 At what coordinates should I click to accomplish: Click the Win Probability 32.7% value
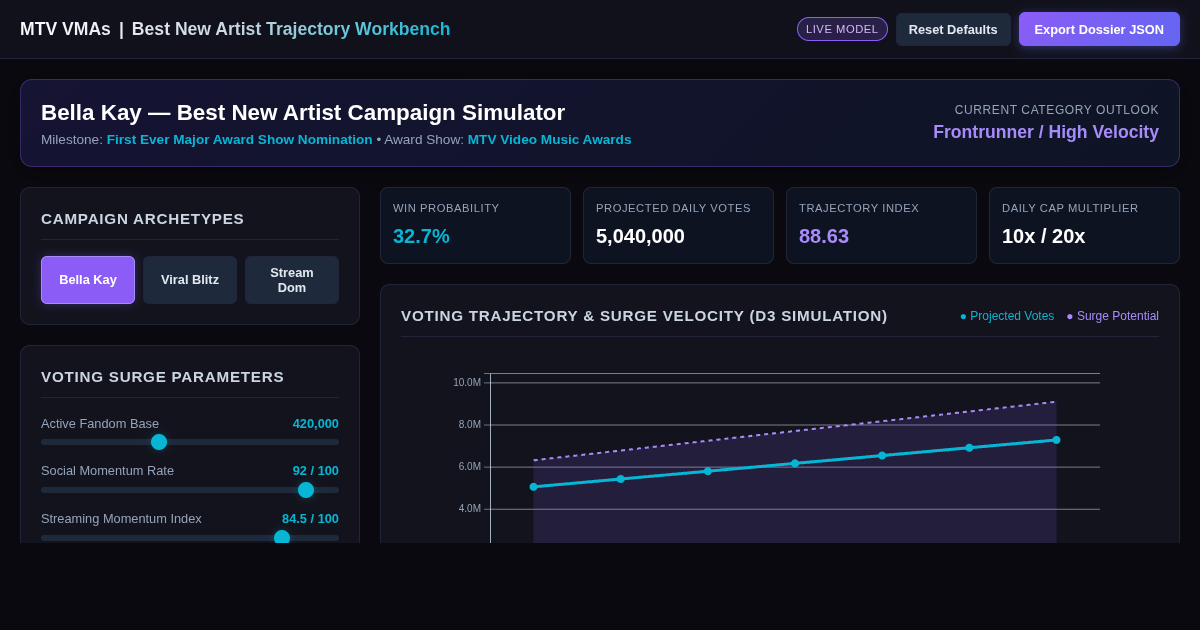click(x=421, y=236)
